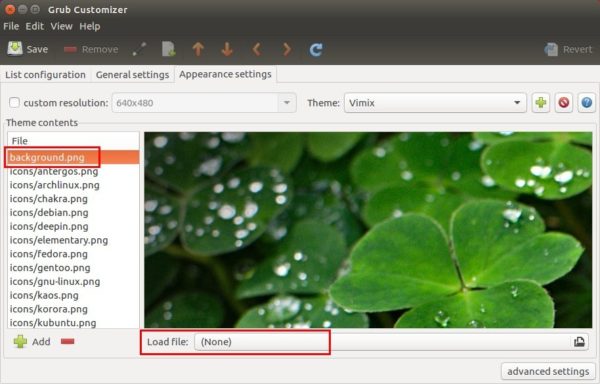
Task: Click the Load file (None) chooser
Action: tap(391, 342)
